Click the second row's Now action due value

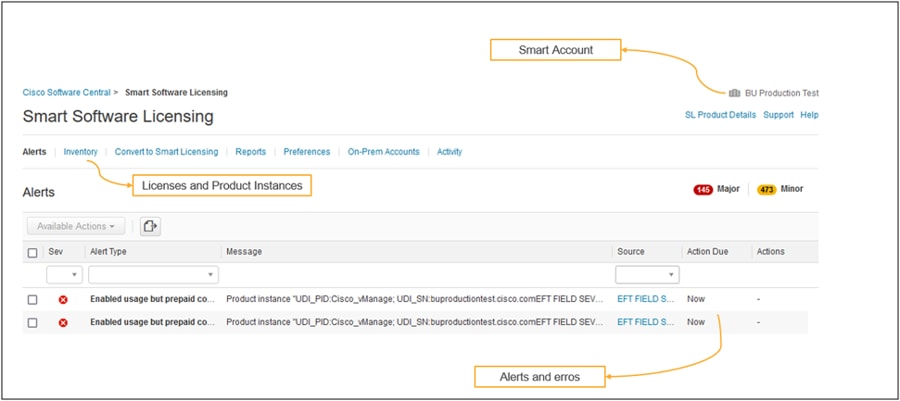pos(696,322)
